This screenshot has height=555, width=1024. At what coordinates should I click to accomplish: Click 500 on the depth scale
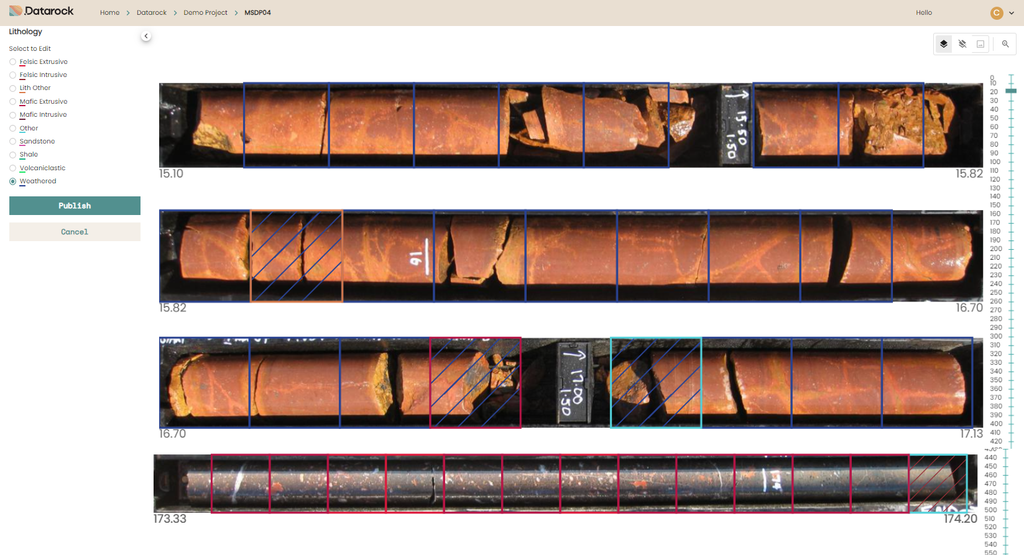[x=991, y=510]
